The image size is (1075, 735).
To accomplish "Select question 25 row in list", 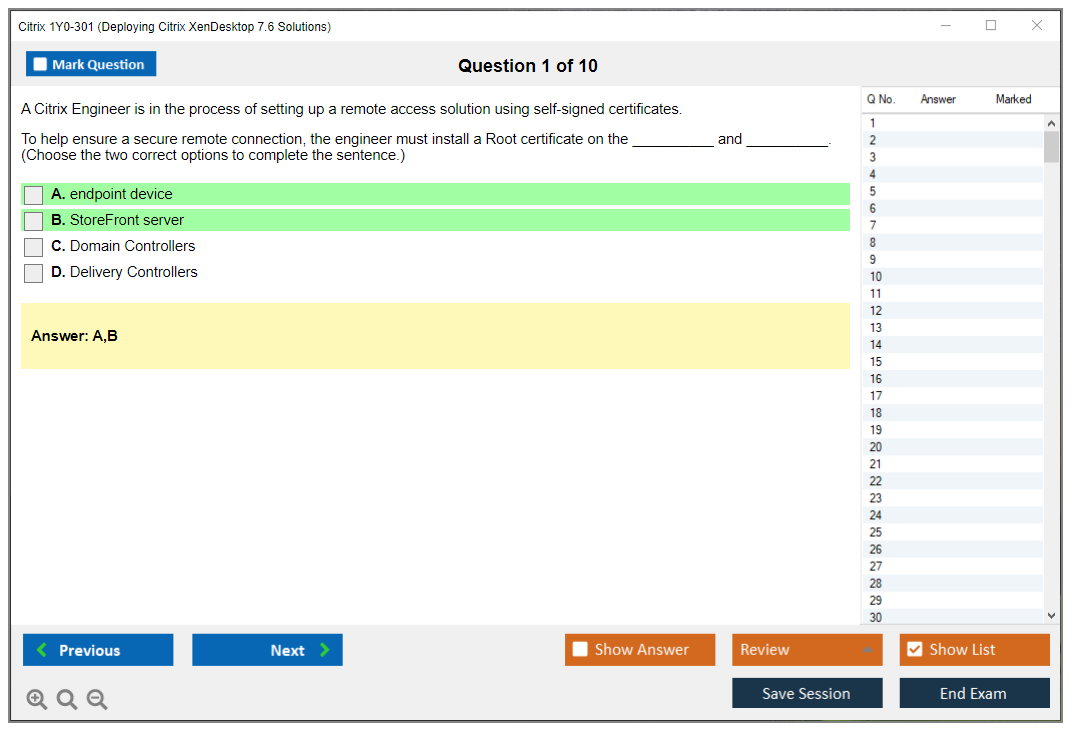I will click(x=876, y=532).
